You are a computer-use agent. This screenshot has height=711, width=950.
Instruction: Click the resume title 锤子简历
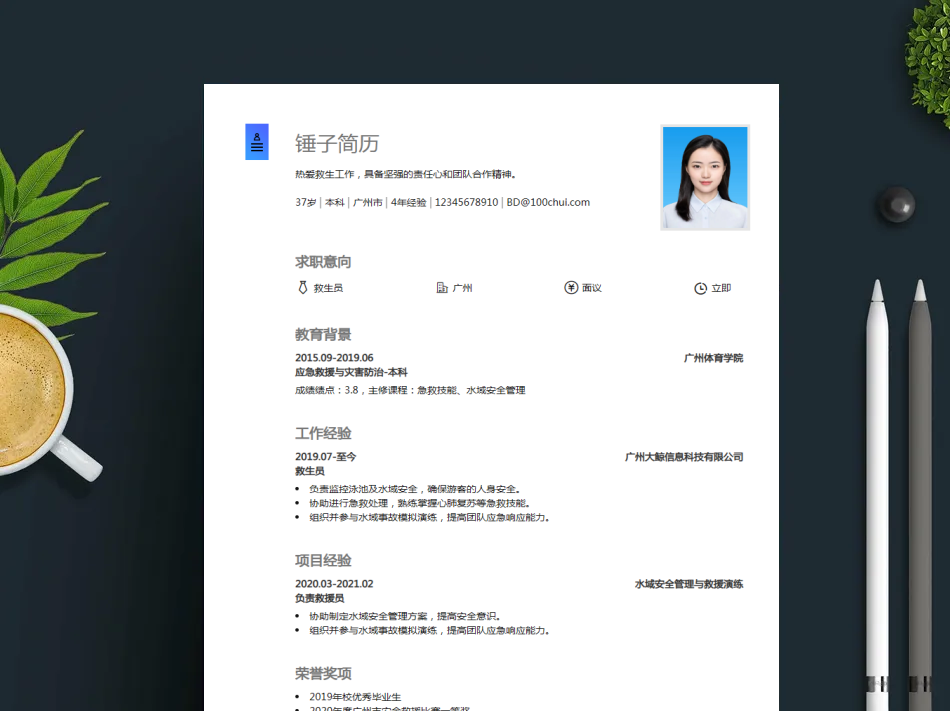pos(337,144)
